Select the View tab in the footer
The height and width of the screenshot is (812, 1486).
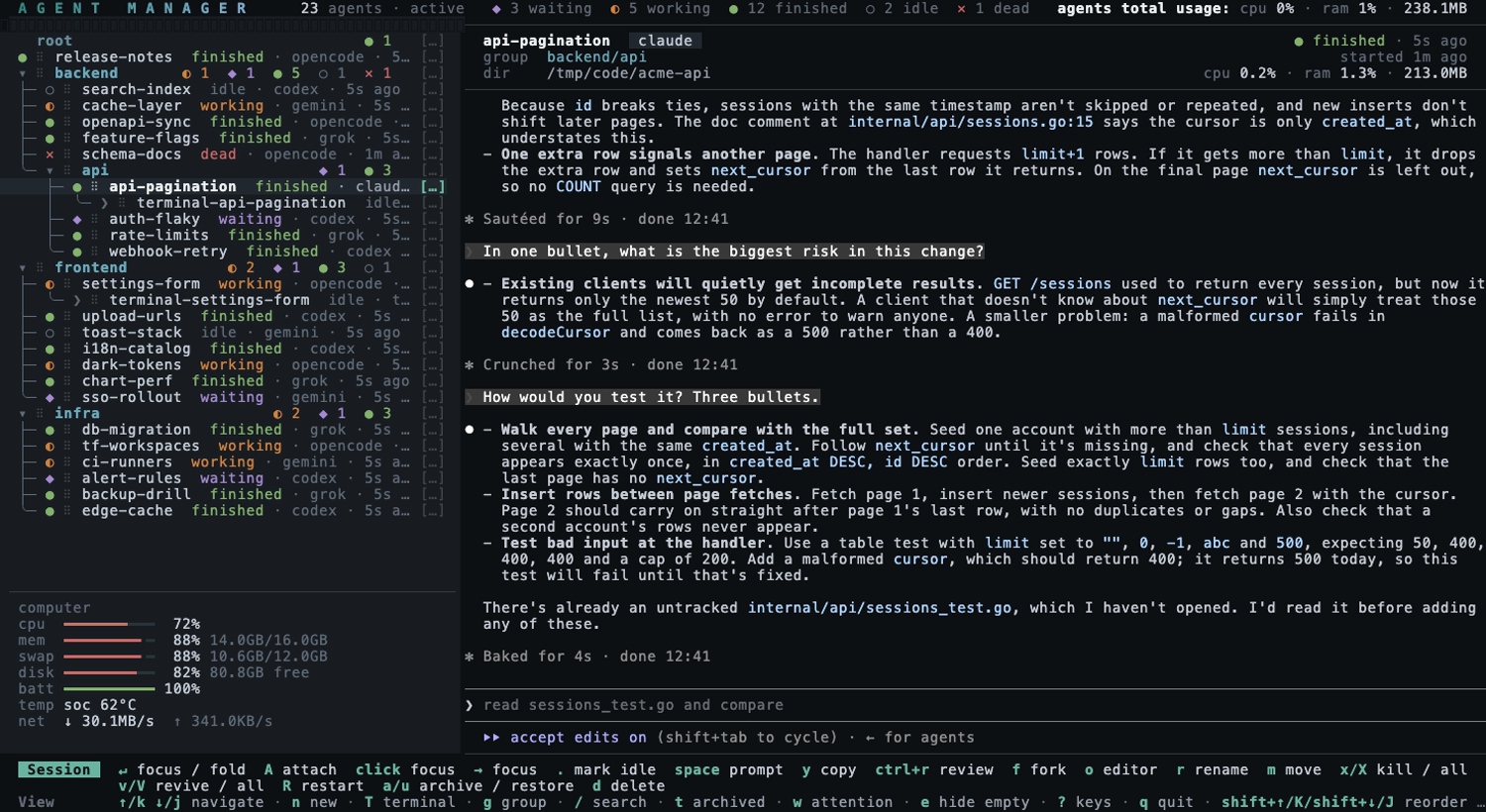tap(36, 802)
